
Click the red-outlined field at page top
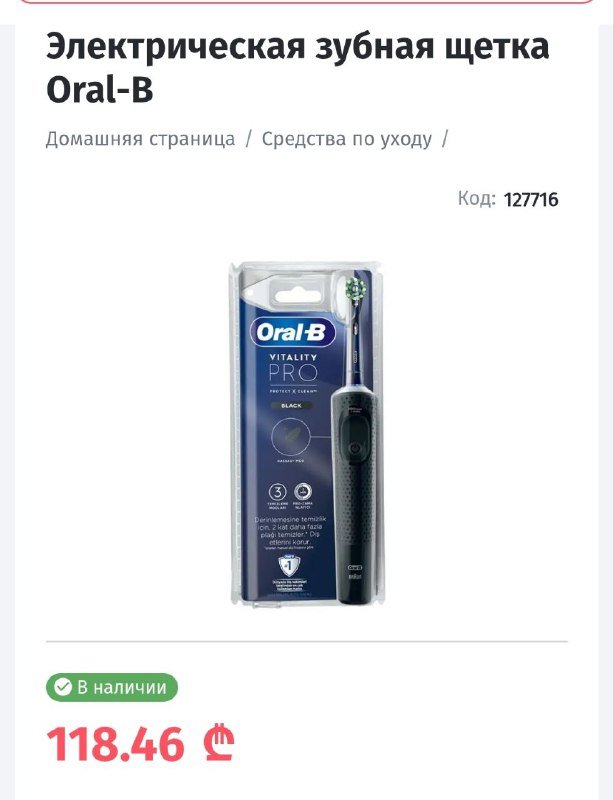pos(307,2)
